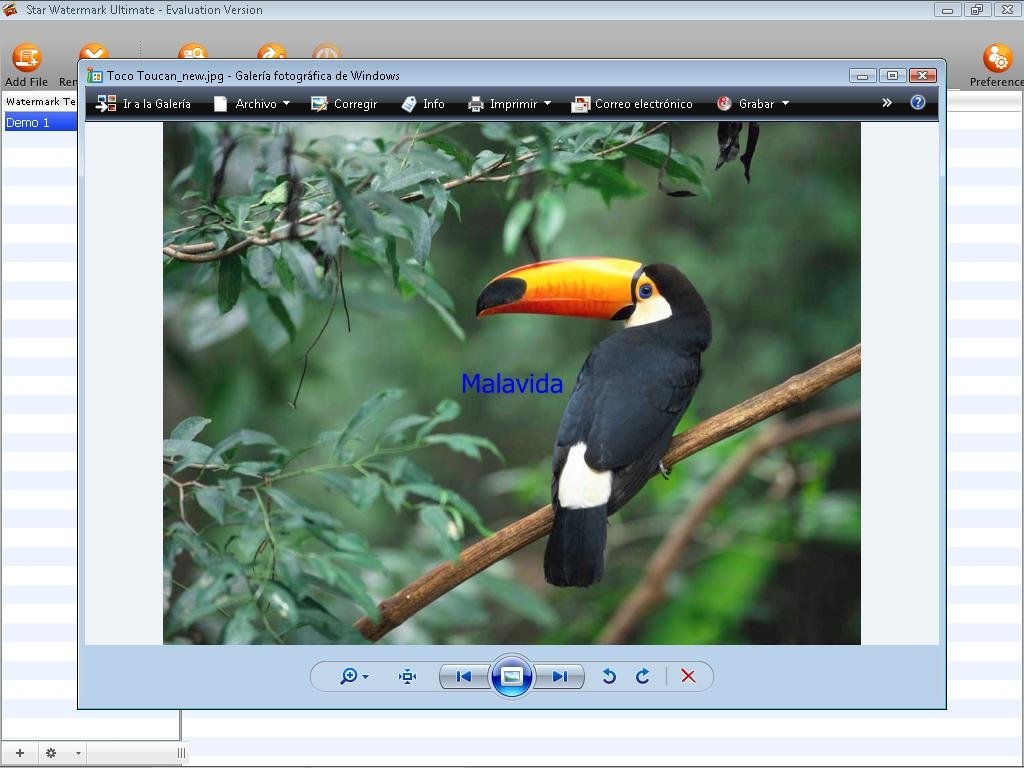Go to the next photo
This screenshot has width=1024, height=768.
(560, 677)
